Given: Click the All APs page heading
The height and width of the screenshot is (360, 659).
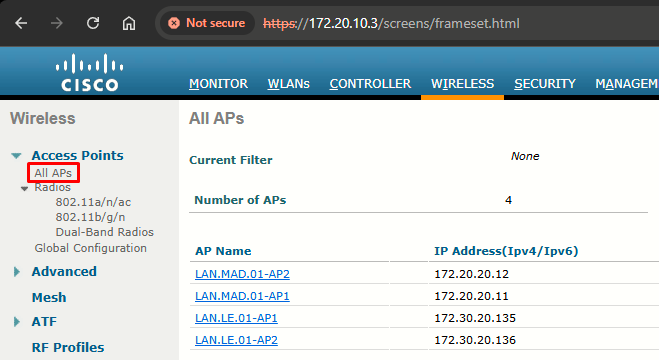Looking at the screenshot, I should pos(216,118).
